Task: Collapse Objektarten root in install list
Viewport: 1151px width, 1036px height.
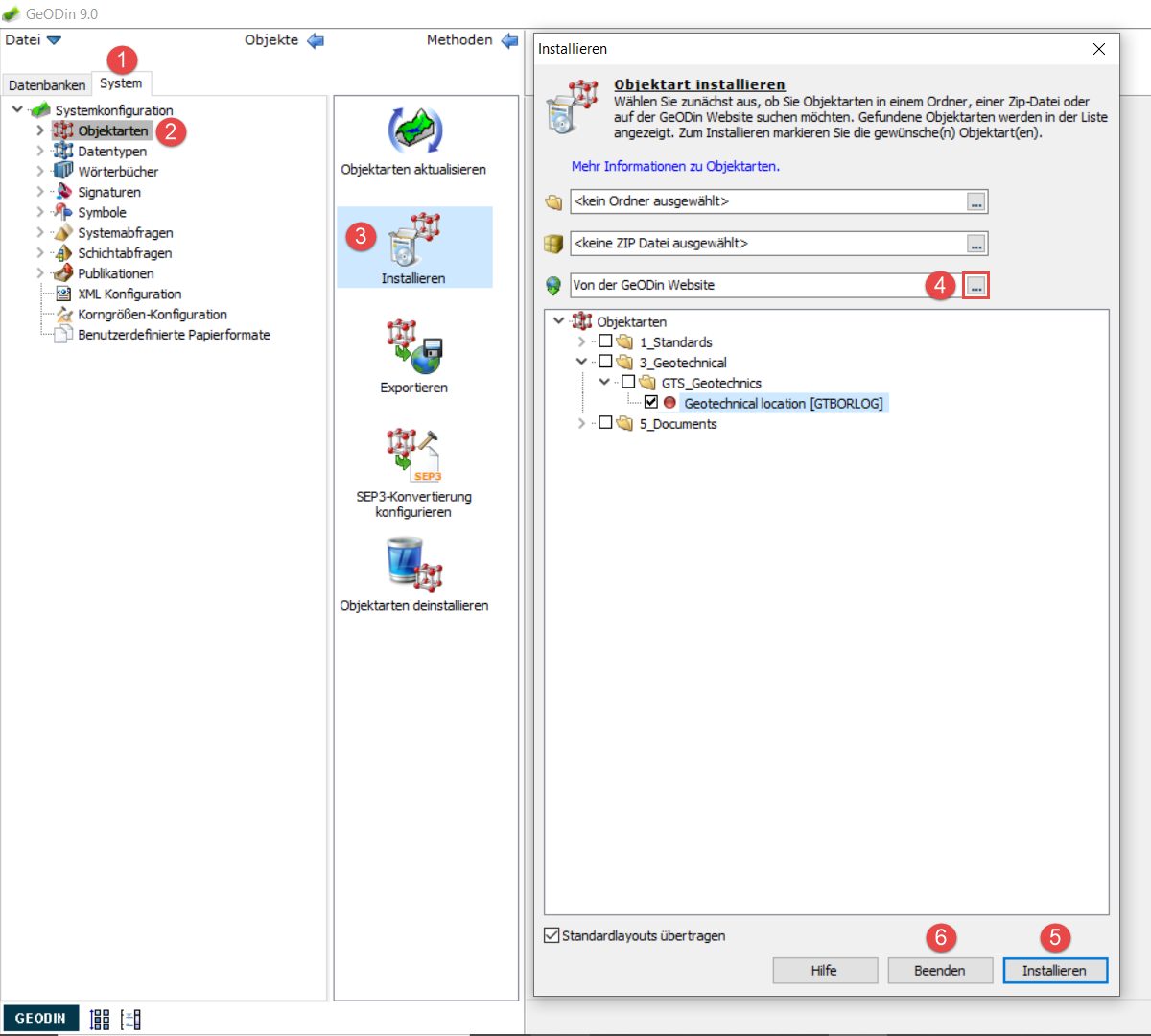Action: [559, 320]
